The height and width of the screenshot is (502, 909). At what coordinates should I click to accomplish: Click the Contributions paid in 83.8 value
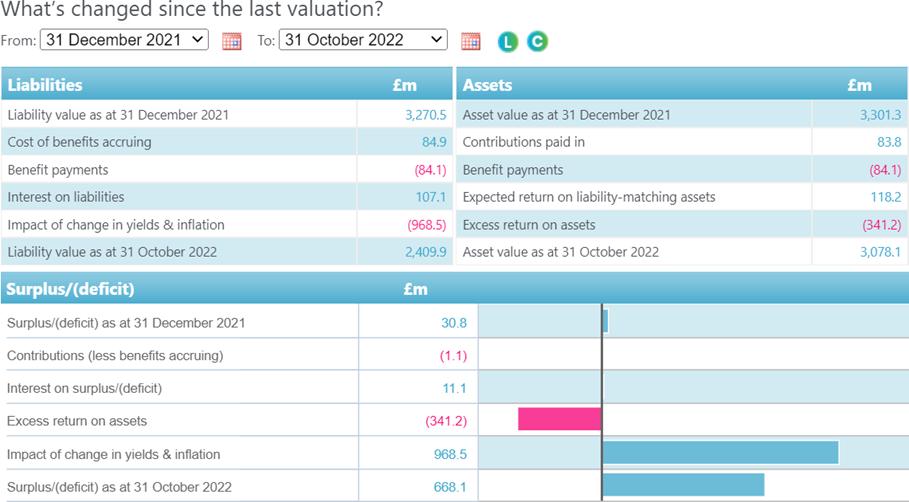[x=888, y=142]
